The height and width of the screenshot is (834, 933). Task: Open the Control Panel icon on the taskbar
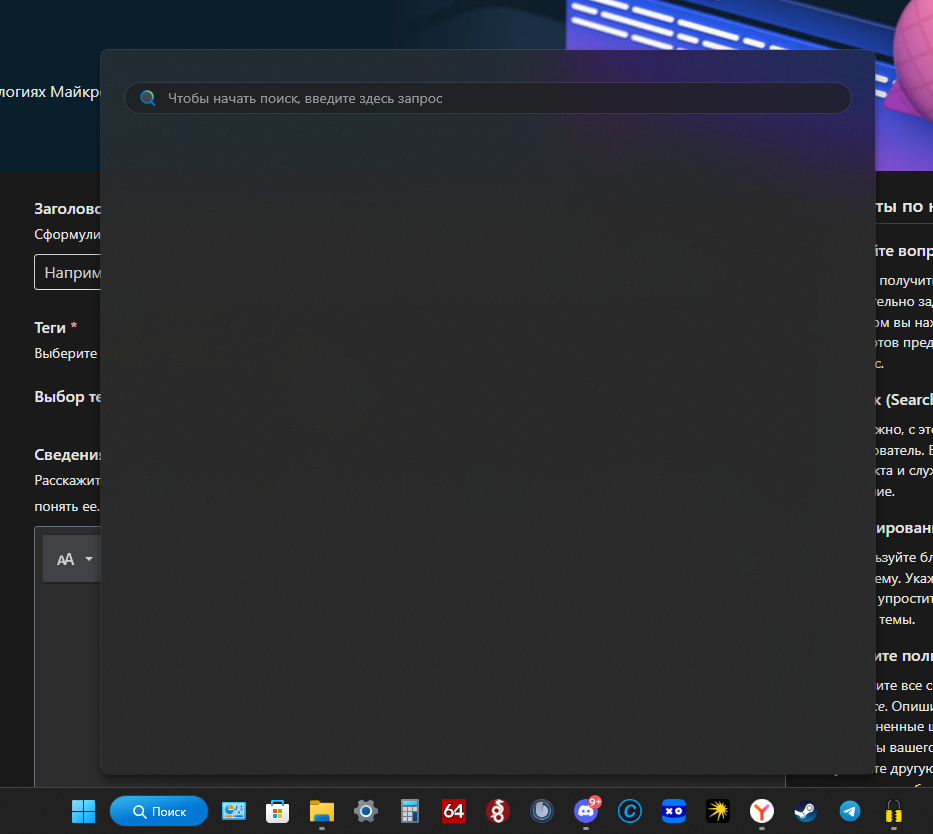click(x=234, y=811)
